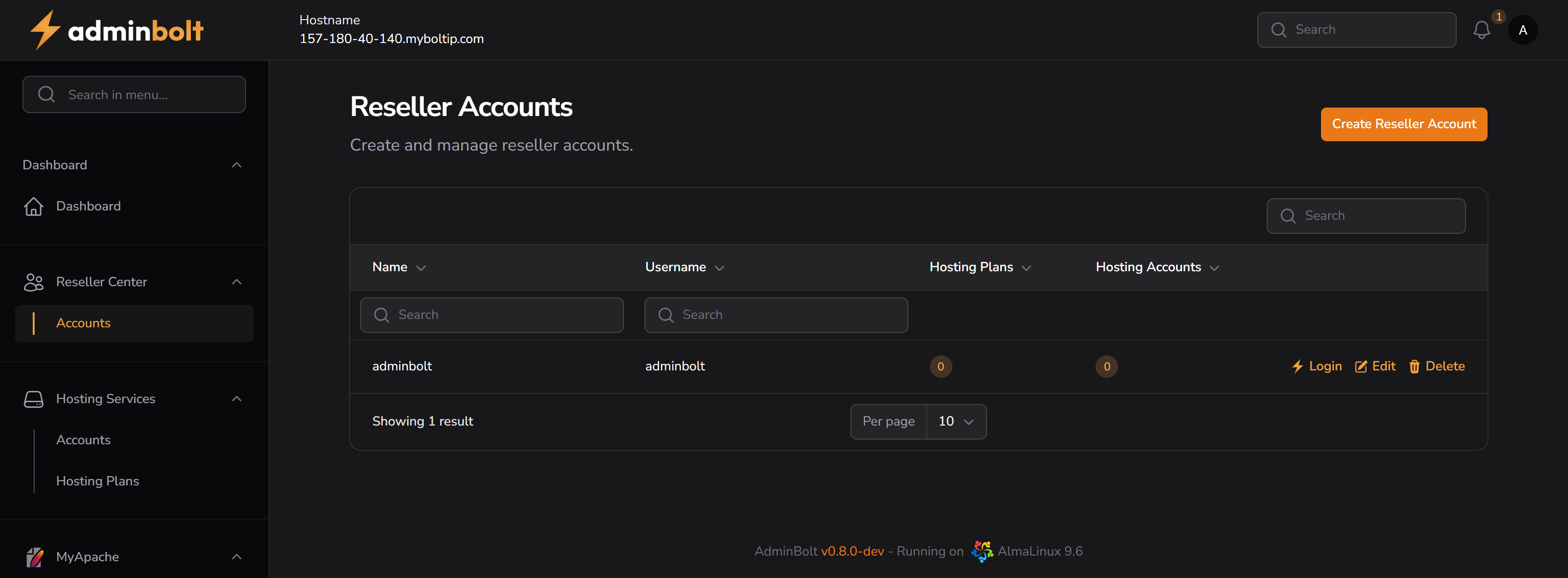Viewport: 1568px width, 578px height.
Task: Open Hosting Plans in the sidebar
Action: [97, 481]
